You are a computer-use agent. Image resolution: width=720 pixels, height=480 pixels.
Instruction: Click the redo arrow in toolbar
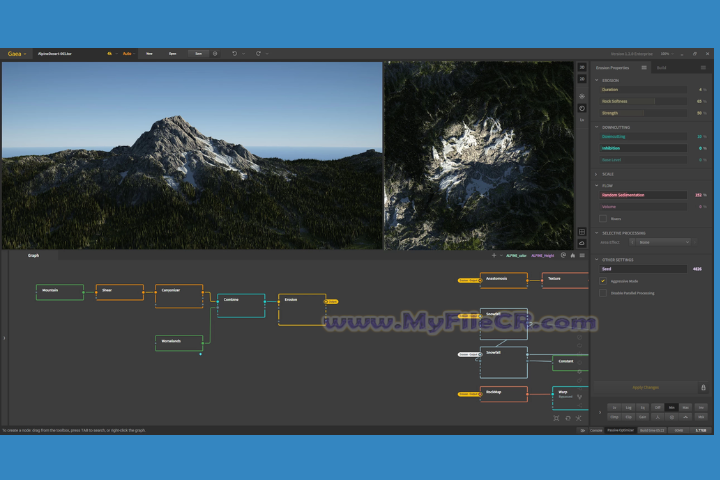pos(258,53)
